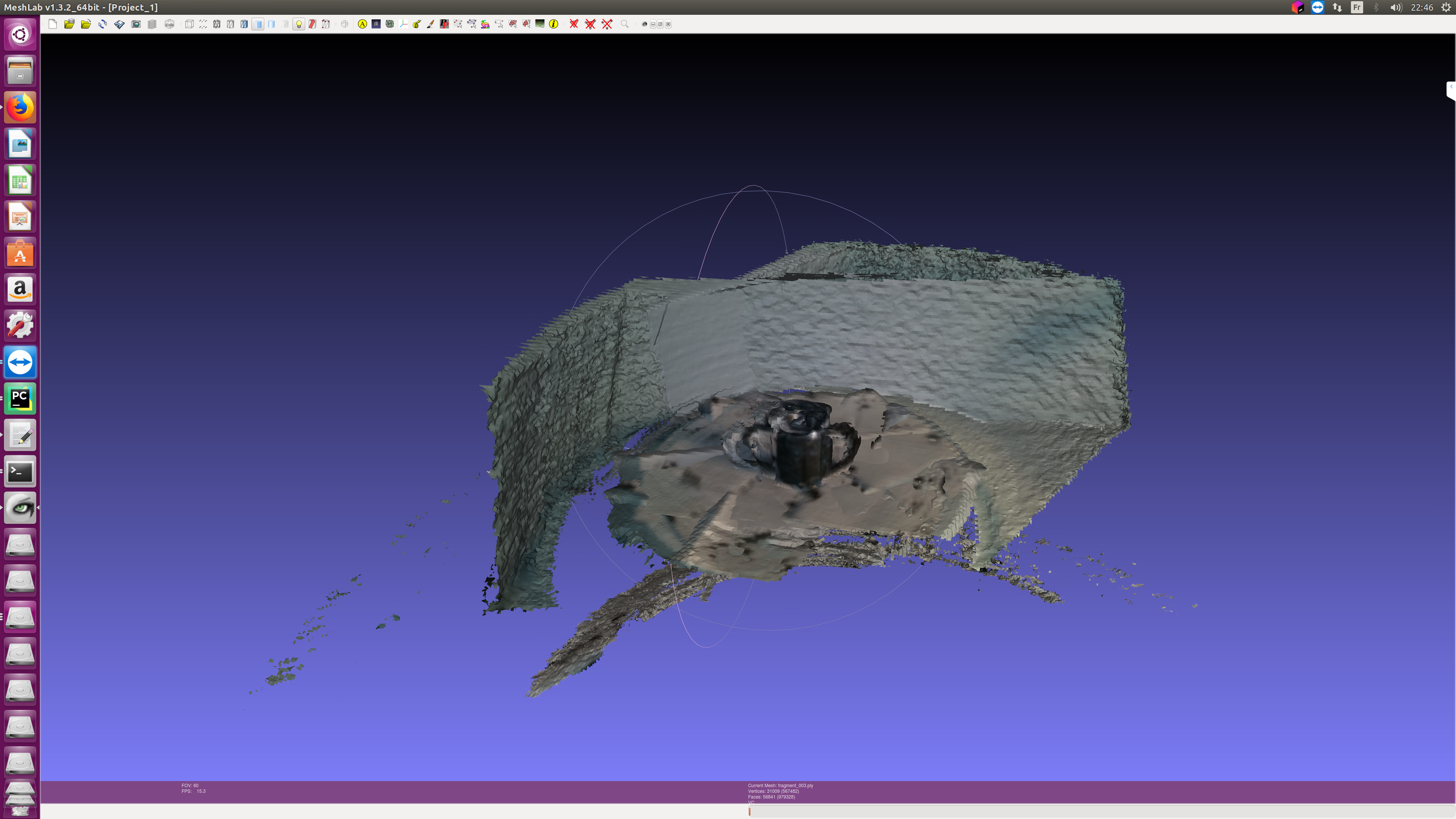Switch to hidden lines render mode

(230, 24)
